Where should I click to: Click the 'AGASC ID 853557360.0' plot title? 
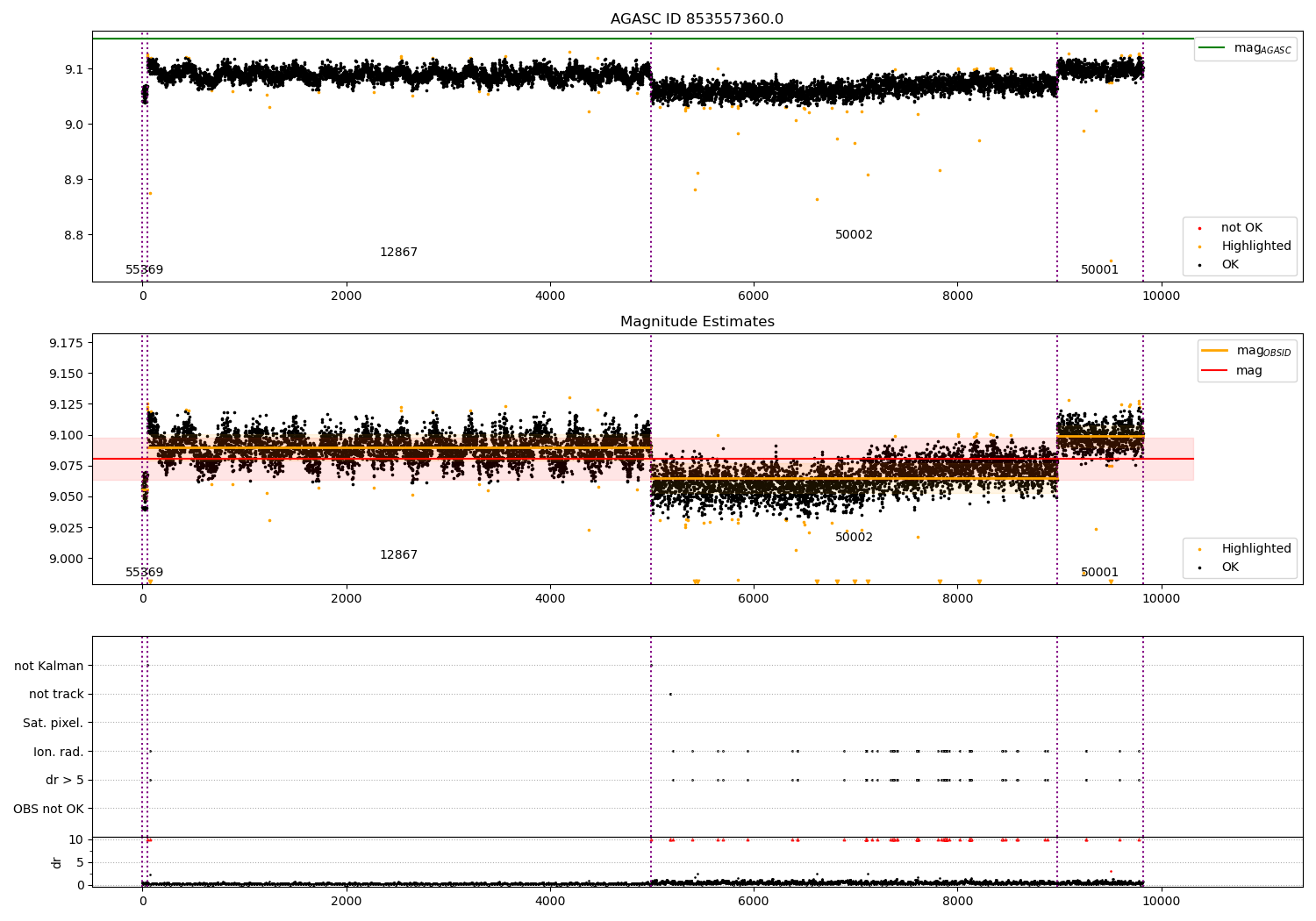pyautogui.click(x=697, y=19)
